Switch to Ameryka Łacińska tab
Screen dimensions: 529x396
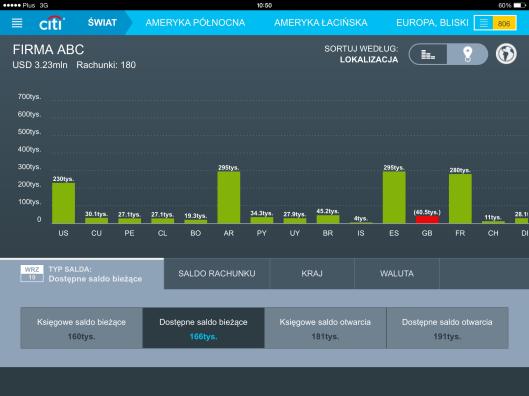(x=321, y=23)
